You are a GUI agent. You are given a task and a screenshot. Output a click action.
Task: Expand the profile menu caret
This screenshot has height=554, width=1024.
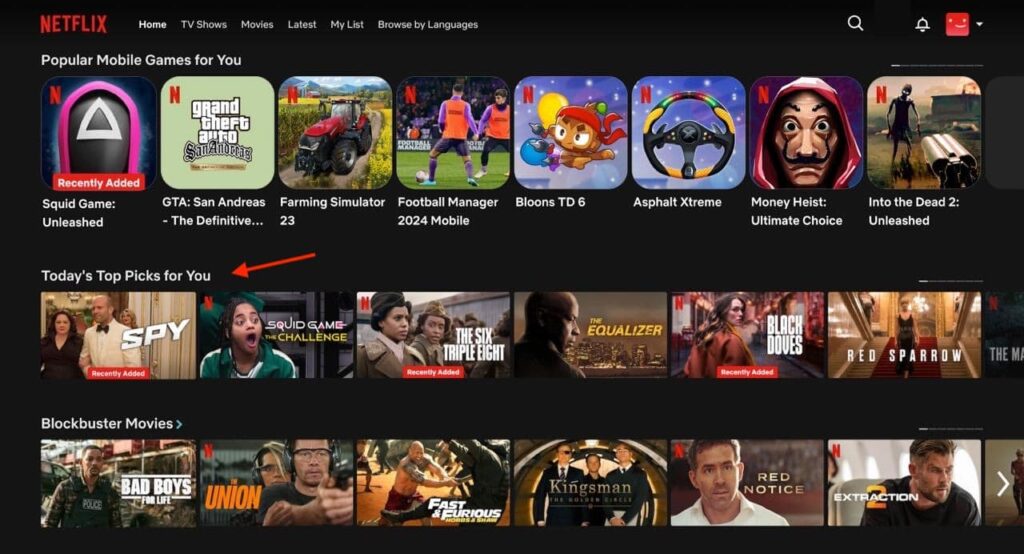point(979,24)
